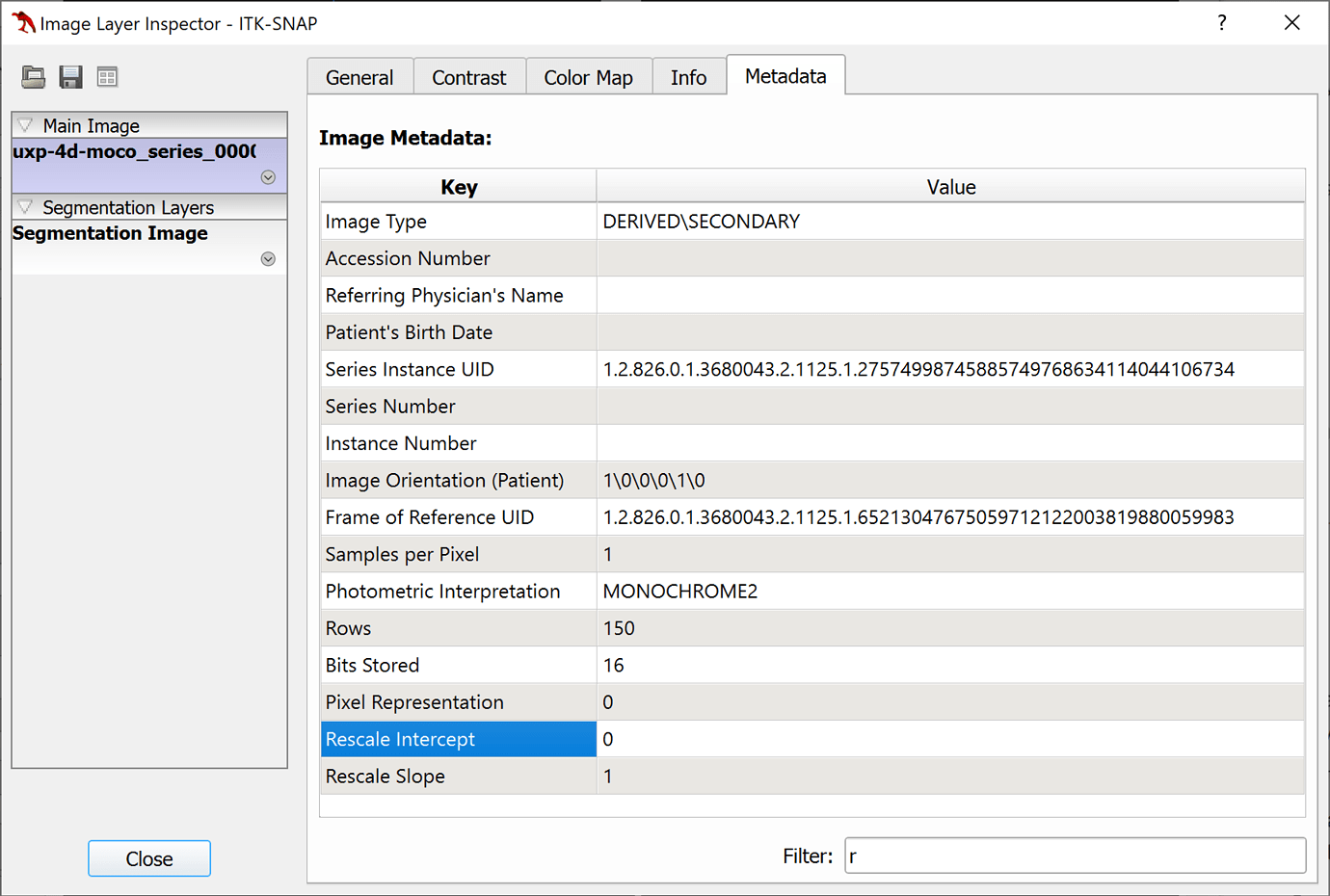Collapse the Segmentation Layers section triangle
Viewport: 1330px width, 896px height.
coord(26,207)
